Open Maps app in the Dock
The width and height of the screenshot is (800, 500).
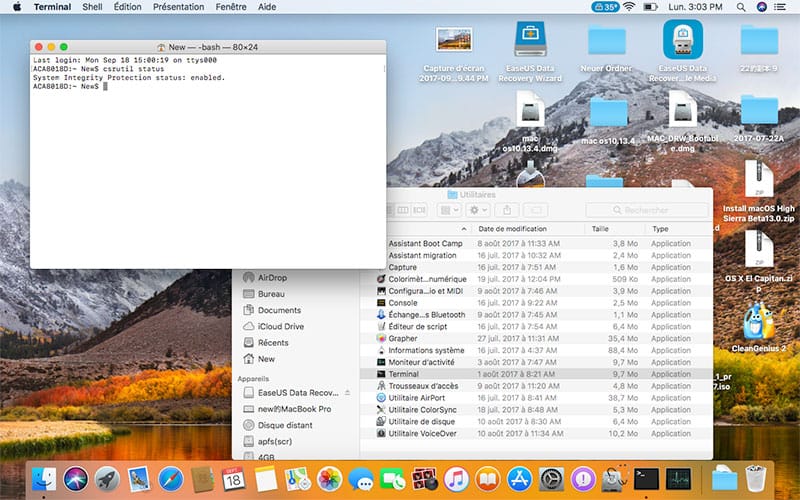click(x=297, y=480)
